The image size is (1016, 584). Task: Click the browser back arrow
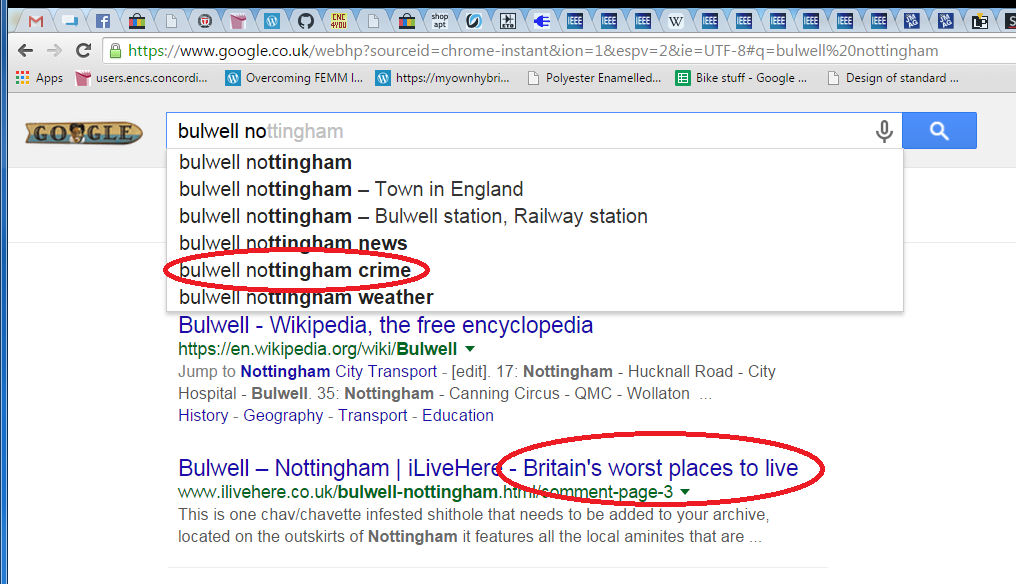pyautogui.click(x=26, y=51)
